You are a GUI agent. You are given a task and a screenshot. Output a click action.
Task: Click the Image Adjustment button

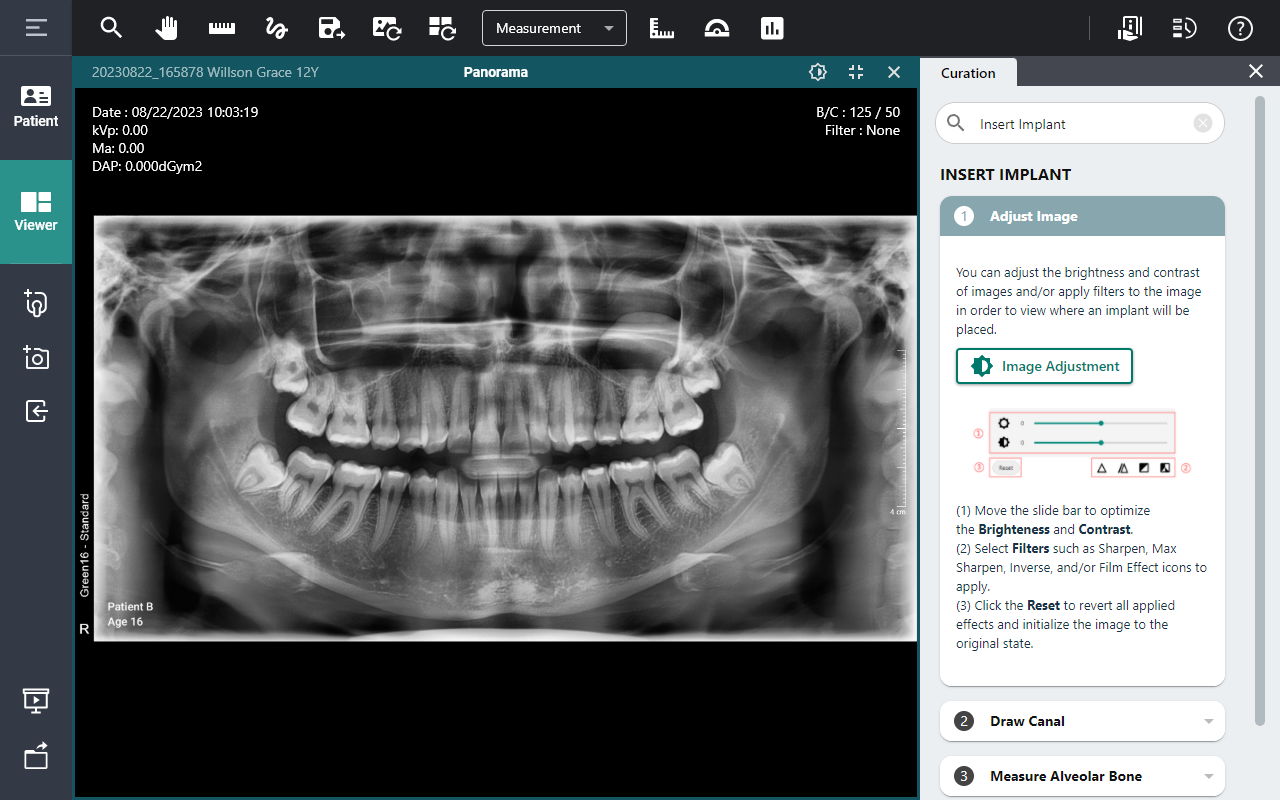pyautogui.click(x=1044, y=366)
